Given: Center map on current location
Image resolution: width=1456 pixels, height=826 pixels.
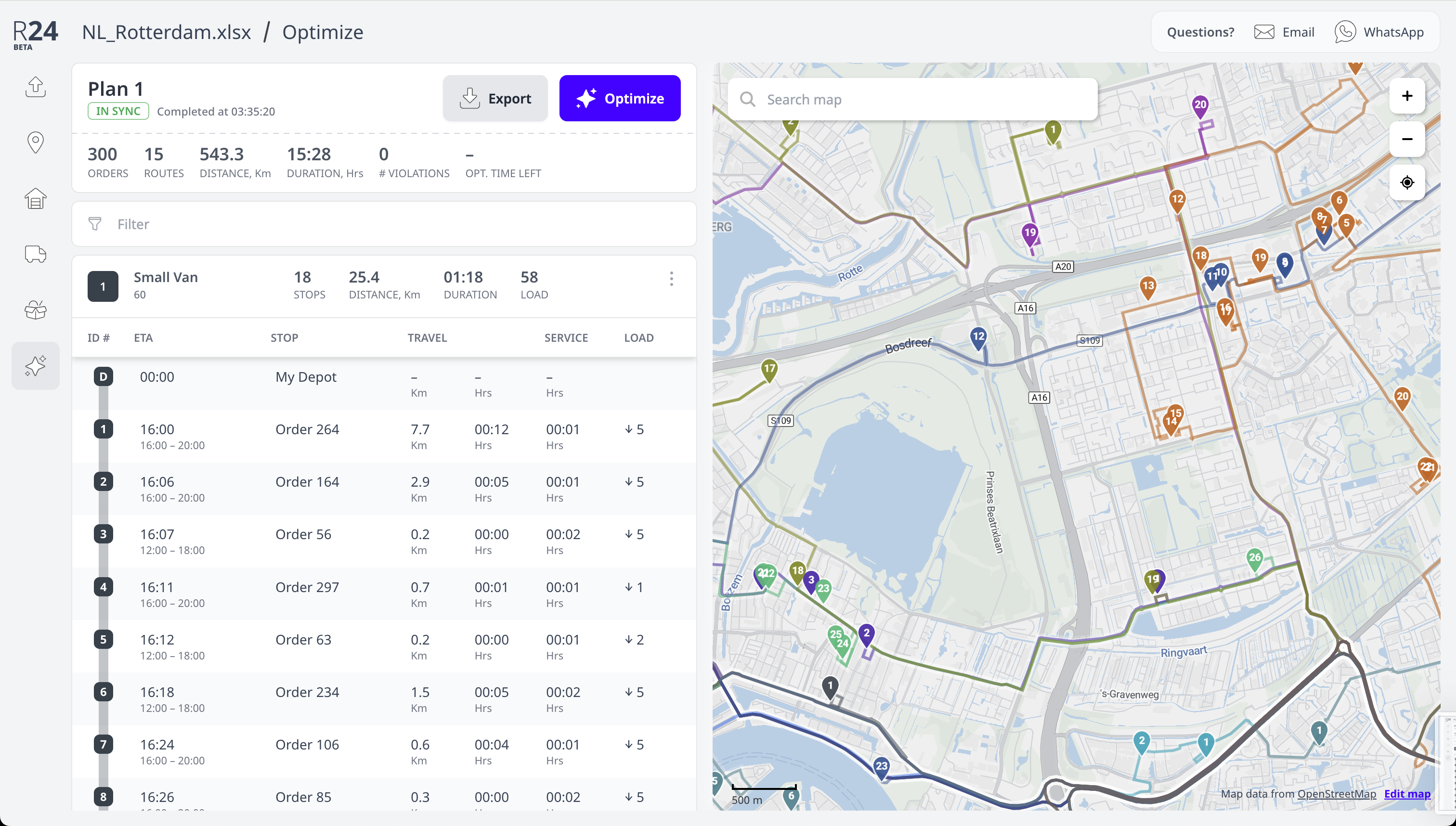Looking at the screenshot, I should click(x=1407, y=183).
